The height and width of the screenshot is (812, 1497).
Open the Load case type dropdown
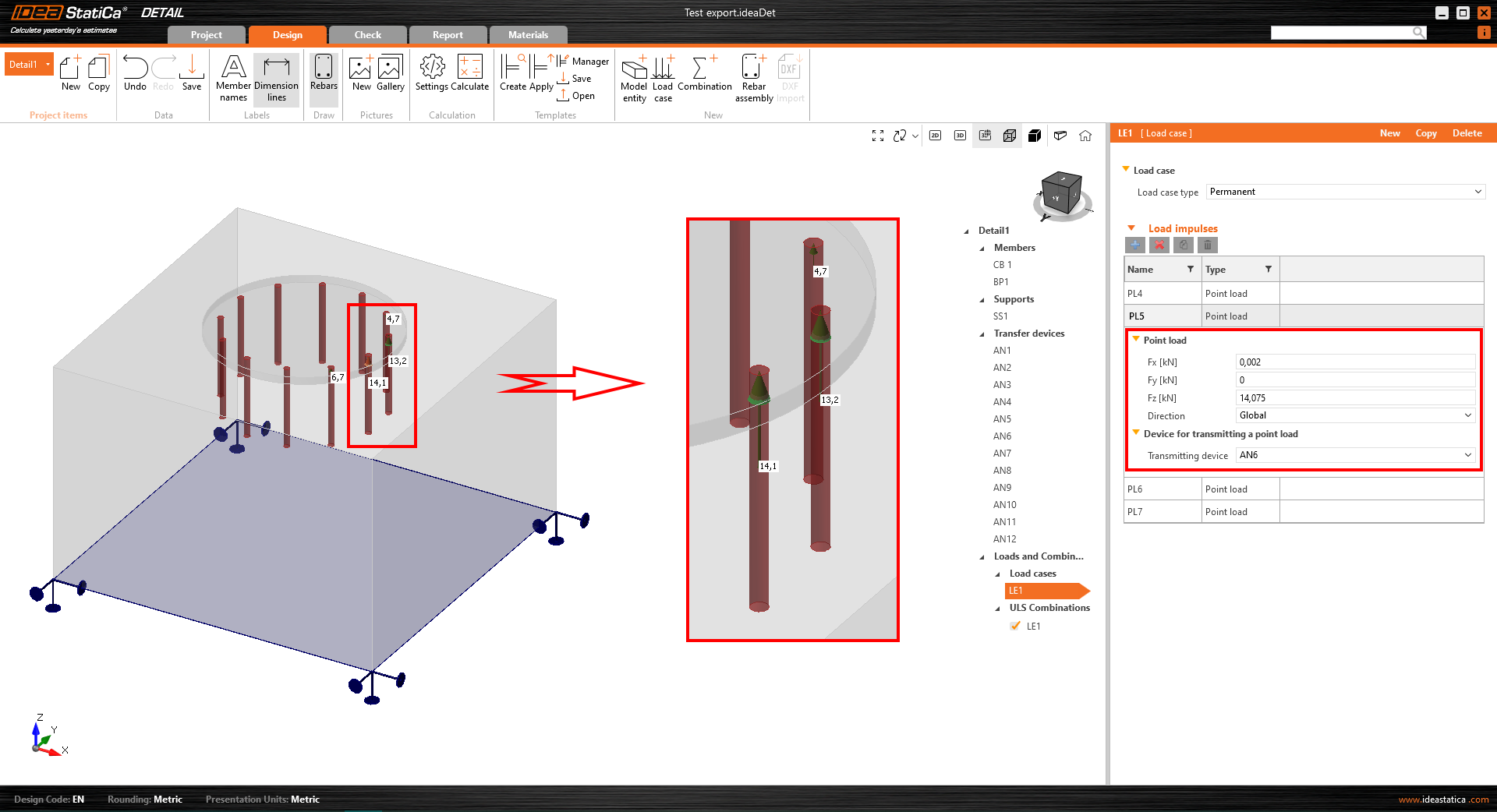pyautogui.click(x=1345, y=192)
